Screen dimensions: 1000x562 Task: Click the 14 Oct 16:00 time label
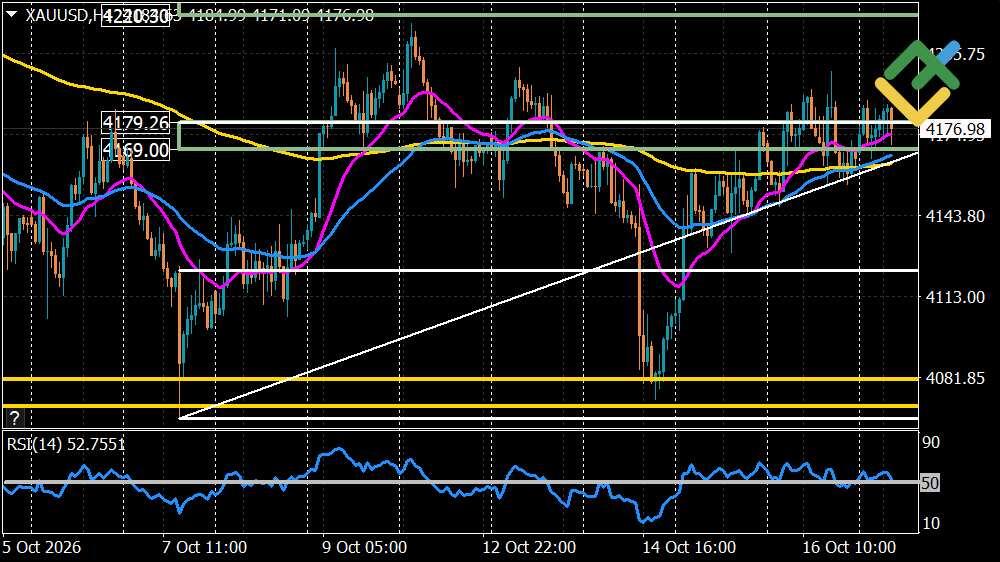coord(689,547)
